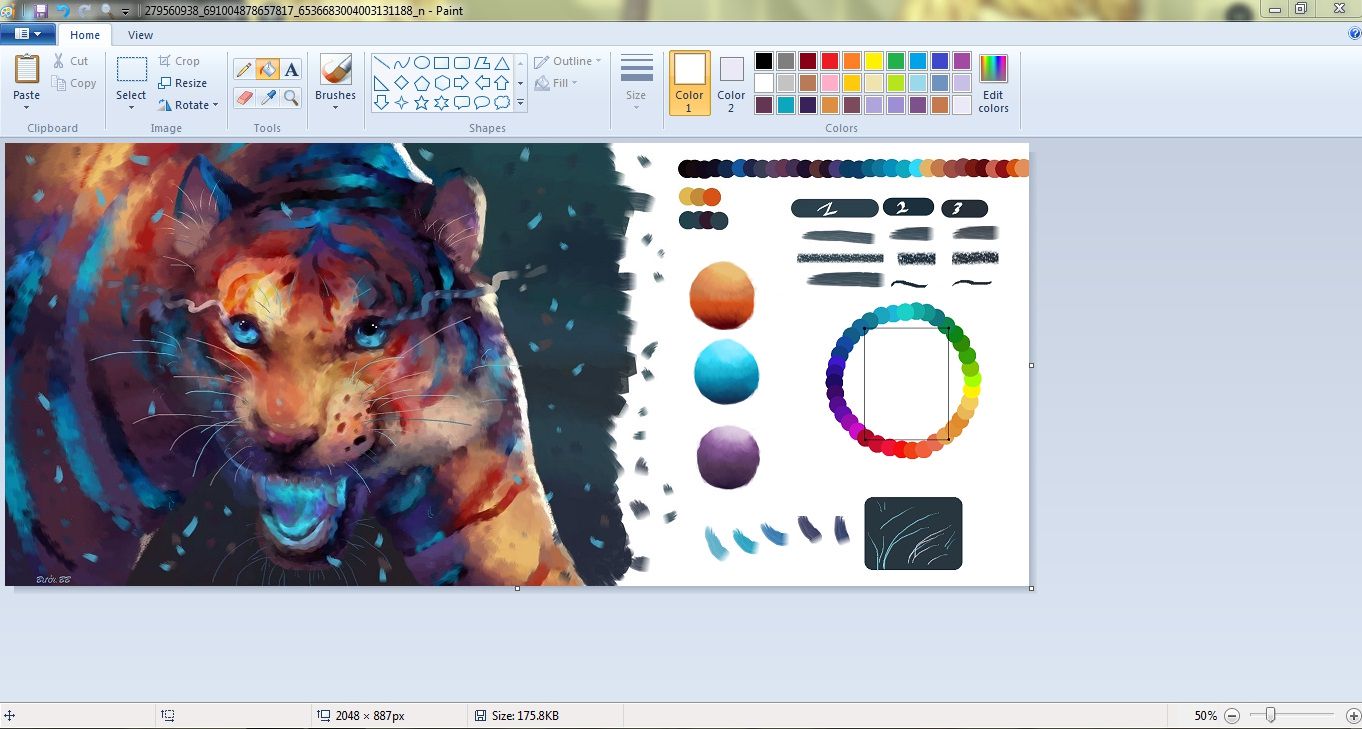
Task: Select the Fill with color bucket tool
Action: (x=267, y=69)
